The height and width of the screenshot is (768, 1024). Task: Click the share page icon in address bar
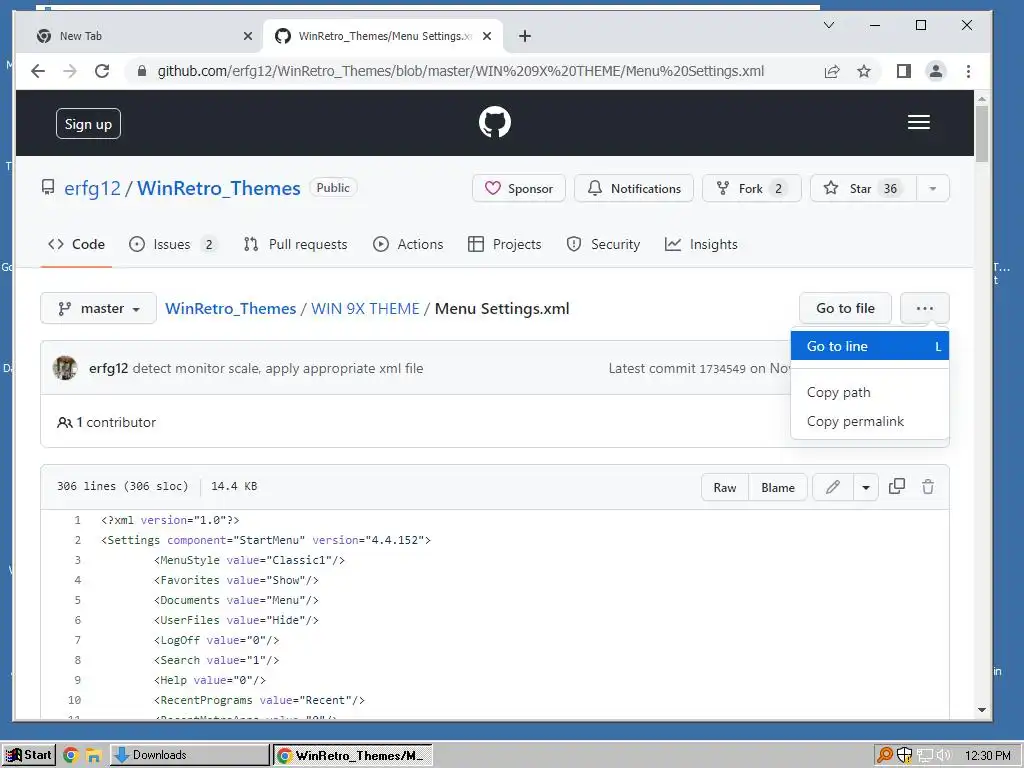pyautogui.click(x=831, y=71)
